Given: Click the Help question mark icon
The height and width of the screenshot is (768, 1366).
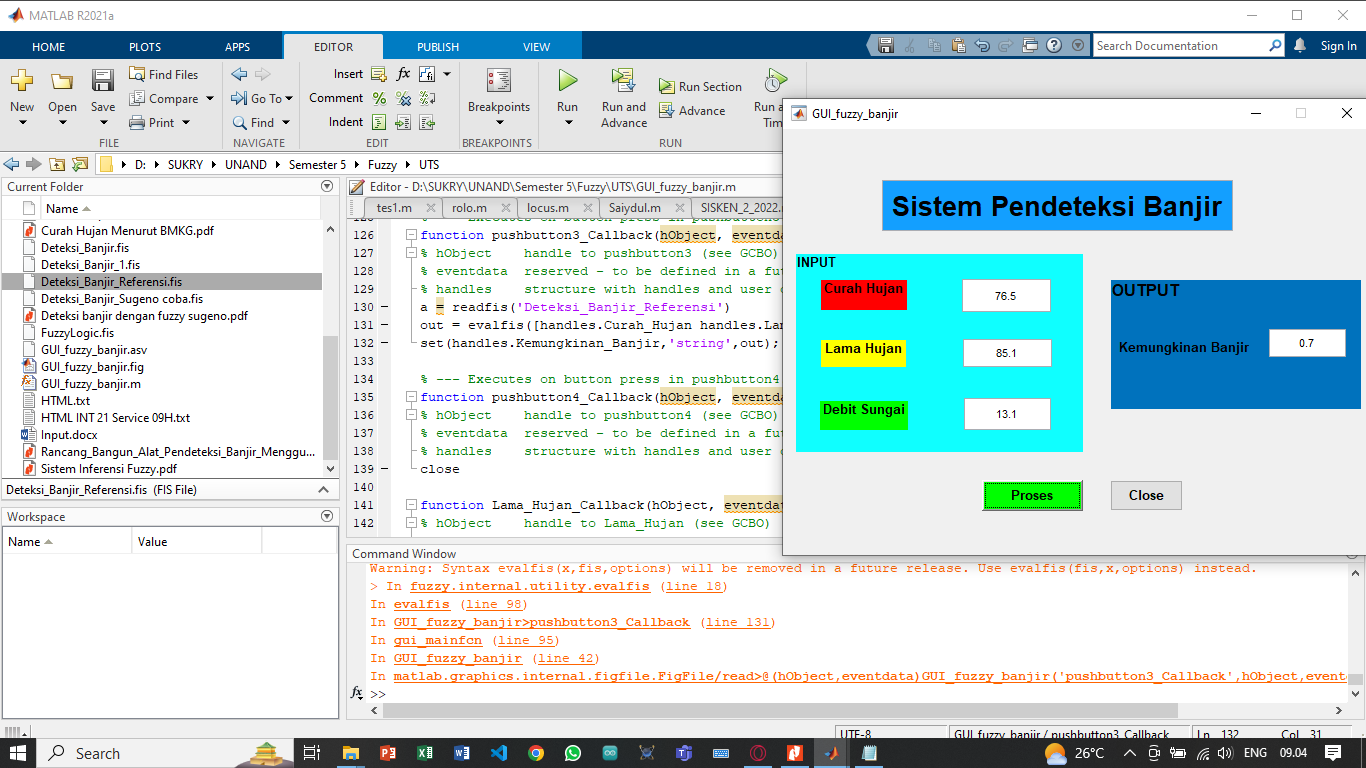Looking at the screenshot, I should click(x=1054, y=46).
